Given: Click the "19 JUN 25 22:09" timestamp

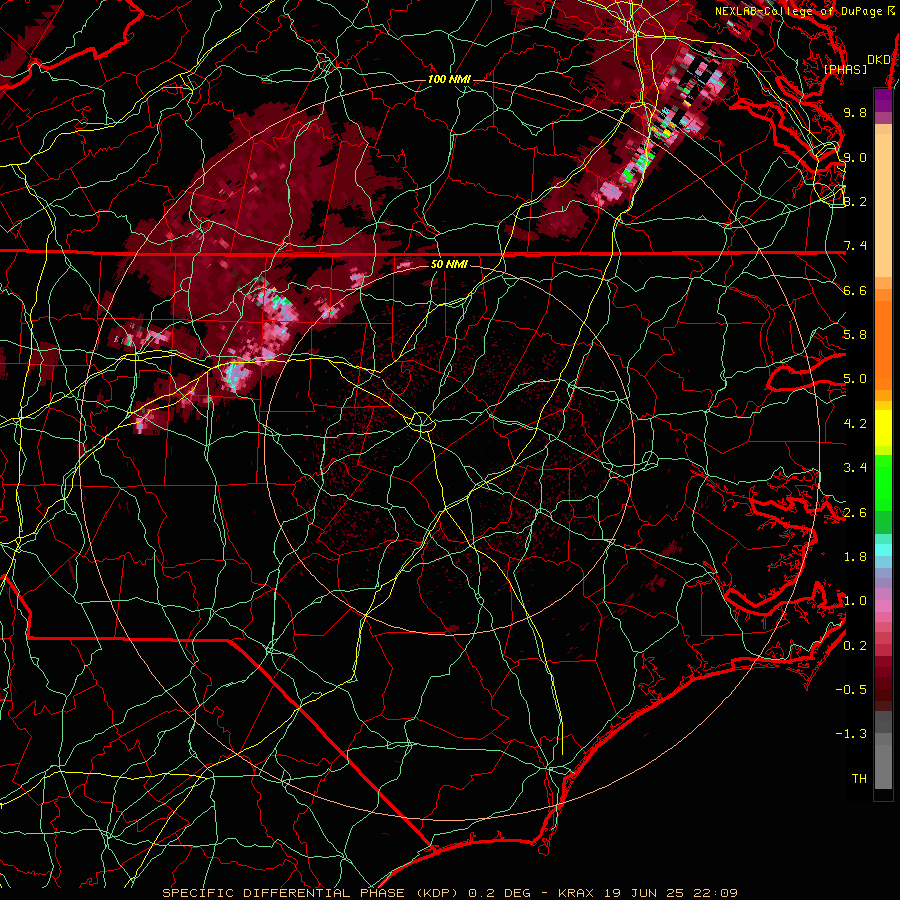Looking at the screenshot, I should [670, 893].
